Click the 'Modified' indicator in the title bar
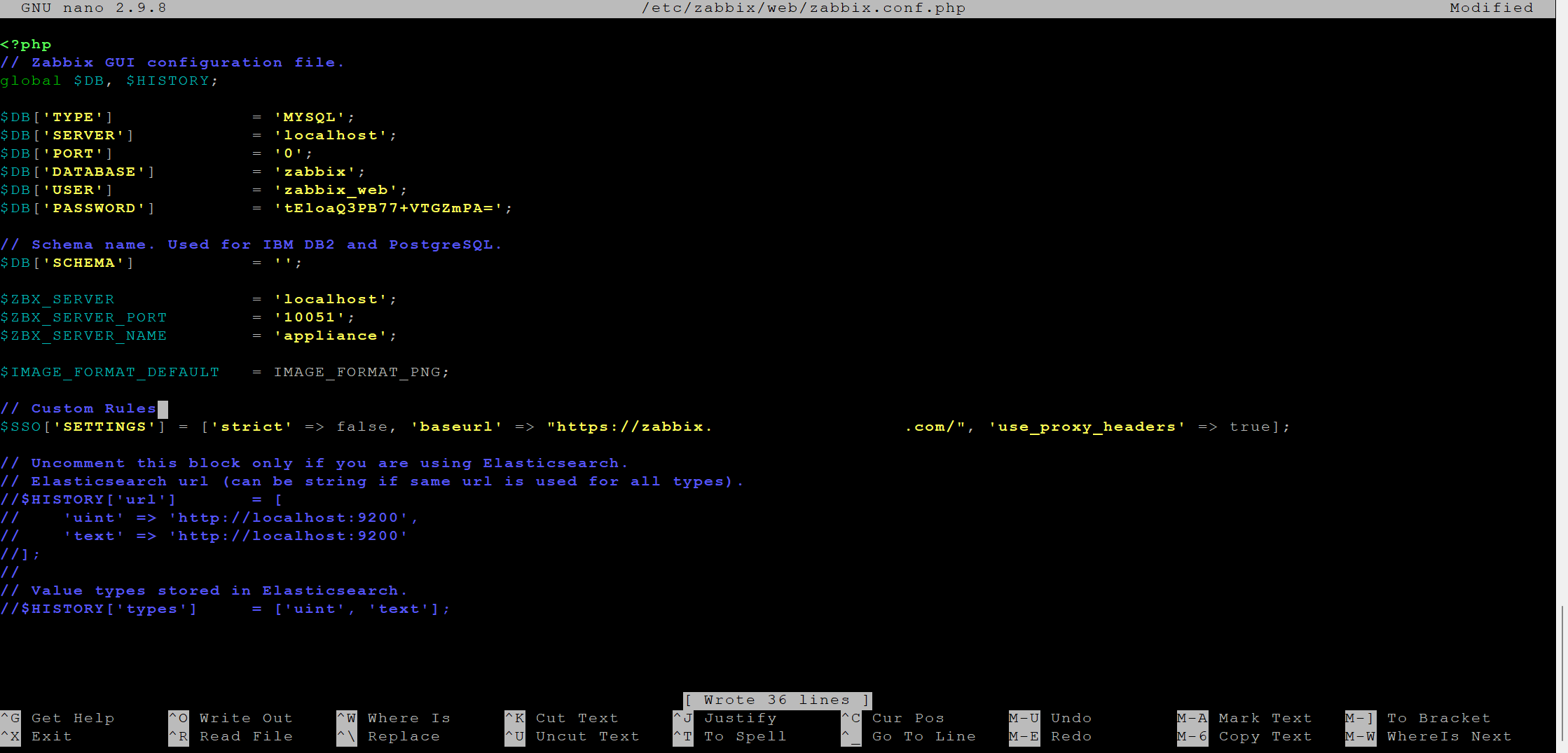This screenshot has width=1568, height=753. pyautogui.click(x=1492, y=8)
